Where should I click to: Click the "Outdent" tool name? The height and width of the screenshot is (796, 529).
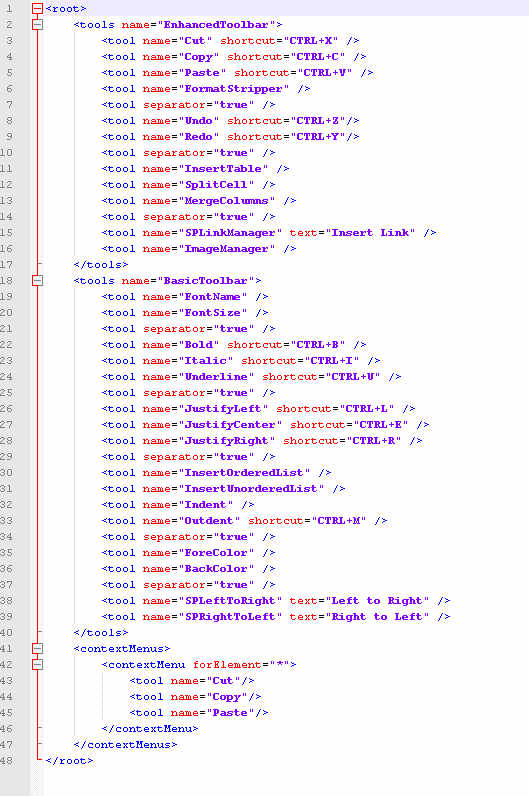[x=209, y=520]
